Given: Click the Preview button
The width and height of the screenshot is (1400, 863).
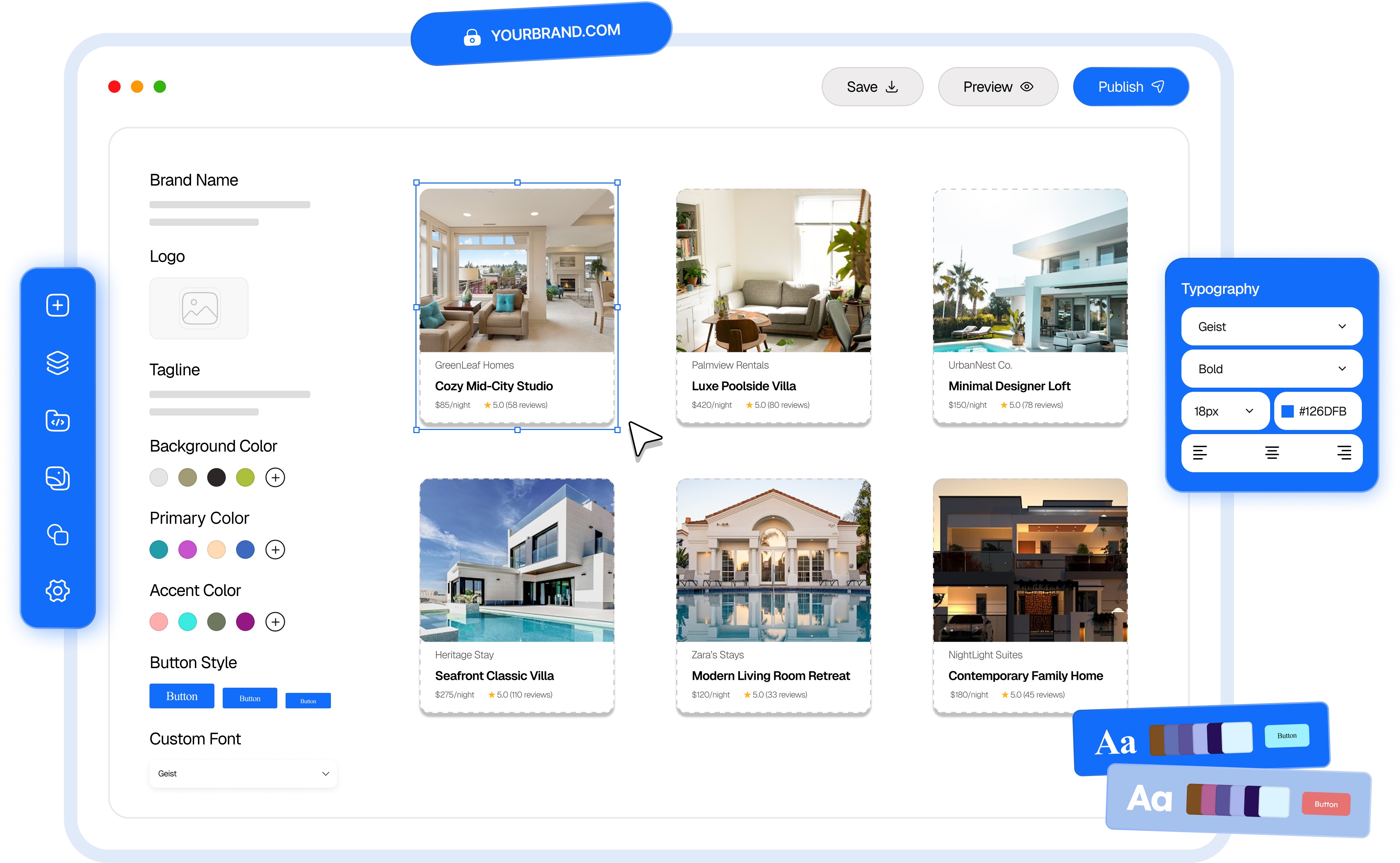Looking at the screenshot, I should click(x=998, y=86).
